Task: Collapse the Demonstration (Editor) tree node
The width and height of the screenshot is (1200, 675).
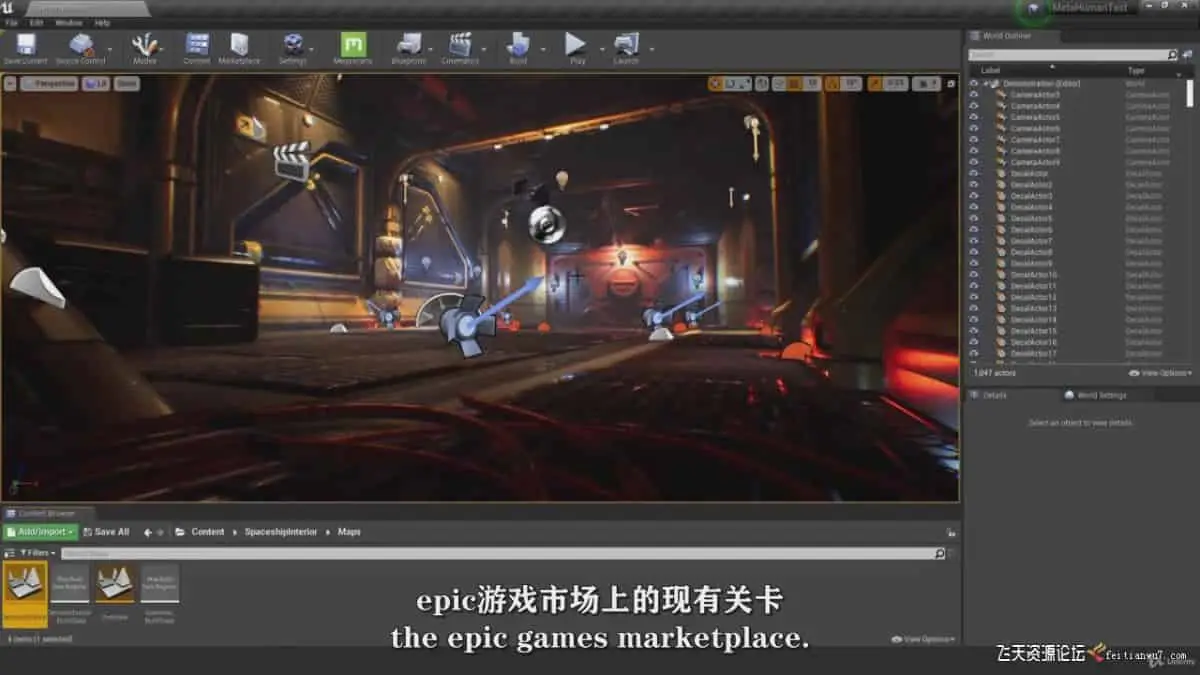Action: (986, 83)
